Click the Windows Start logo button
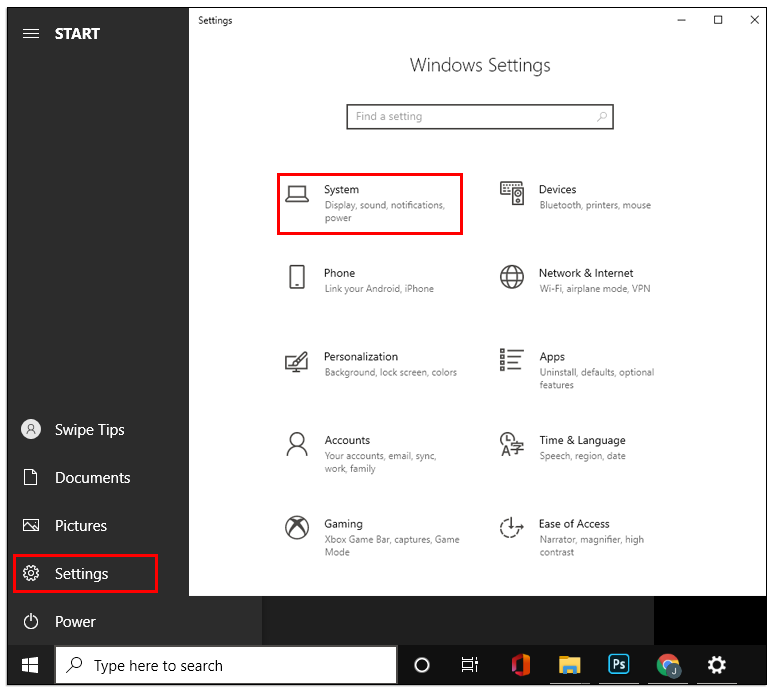 [30, 665]
